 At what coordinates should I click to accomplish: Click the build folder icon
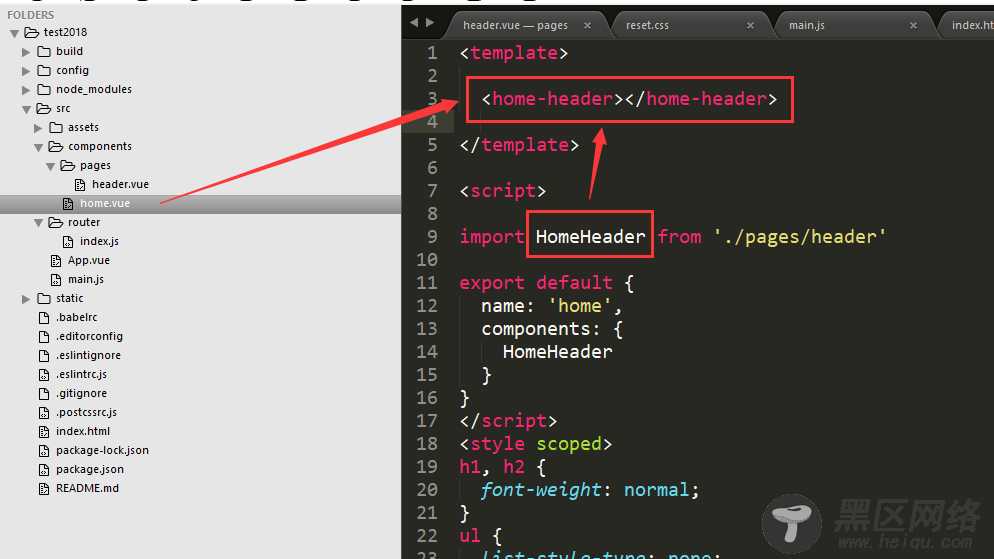point(44,51)
